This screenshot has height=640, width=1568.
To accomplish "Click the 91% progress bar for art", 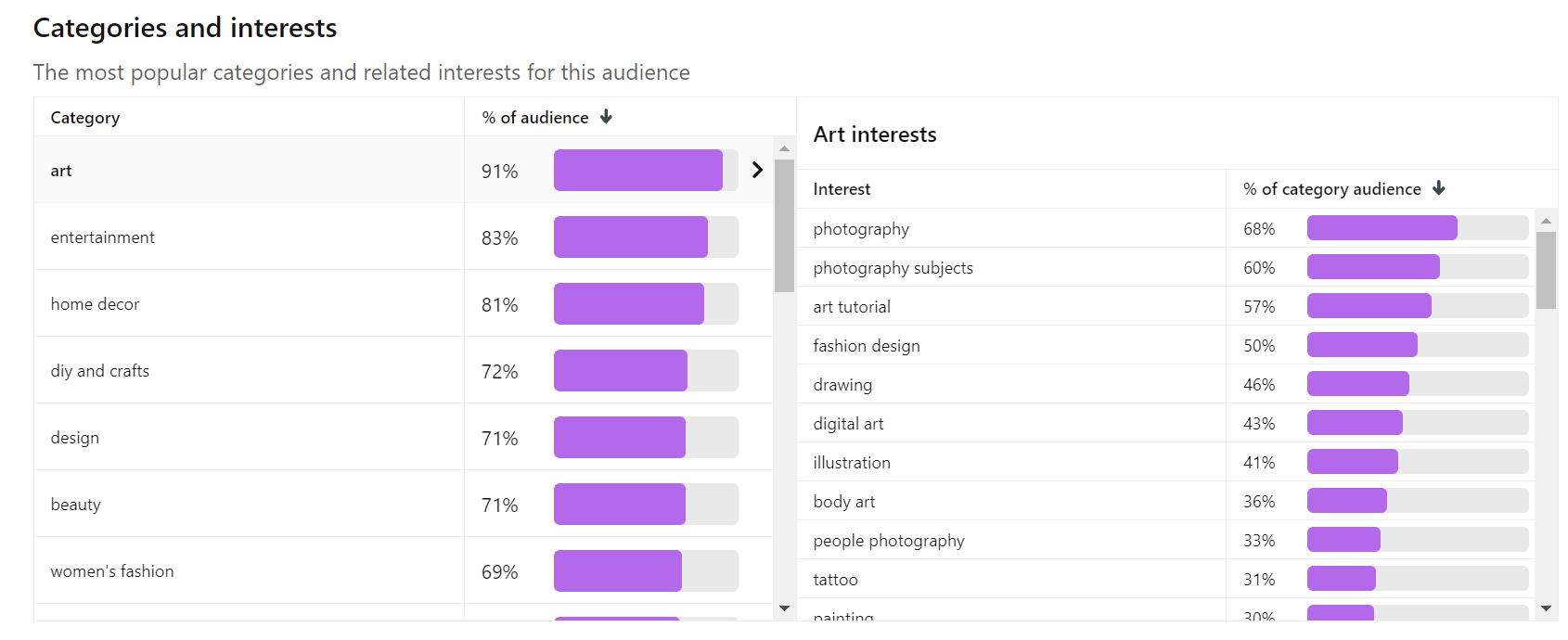I will click(638, 170).
